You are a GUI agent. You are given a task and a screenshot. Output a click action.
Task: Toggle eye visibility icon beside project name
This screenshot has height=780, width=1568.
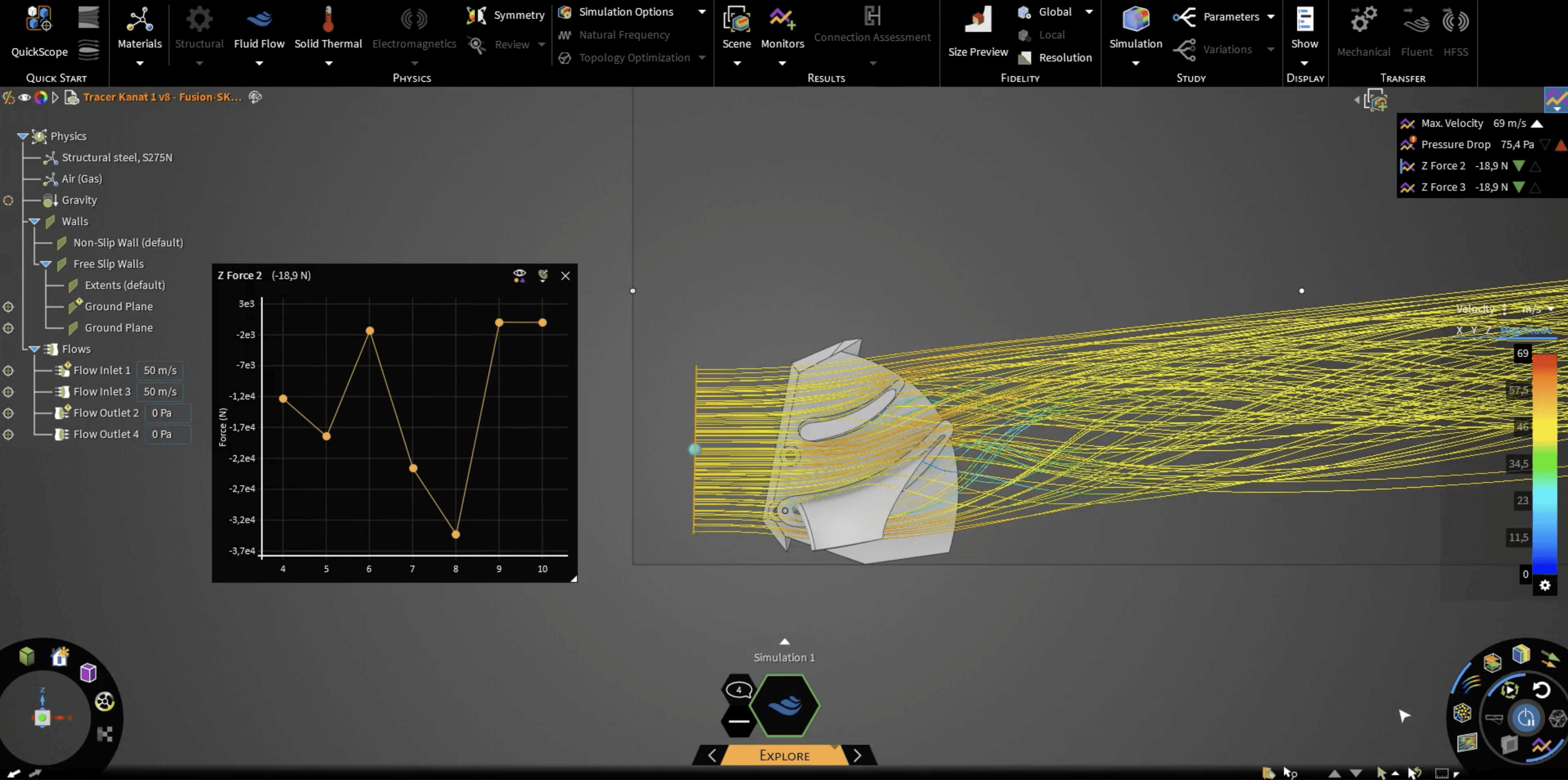[25, 97]
